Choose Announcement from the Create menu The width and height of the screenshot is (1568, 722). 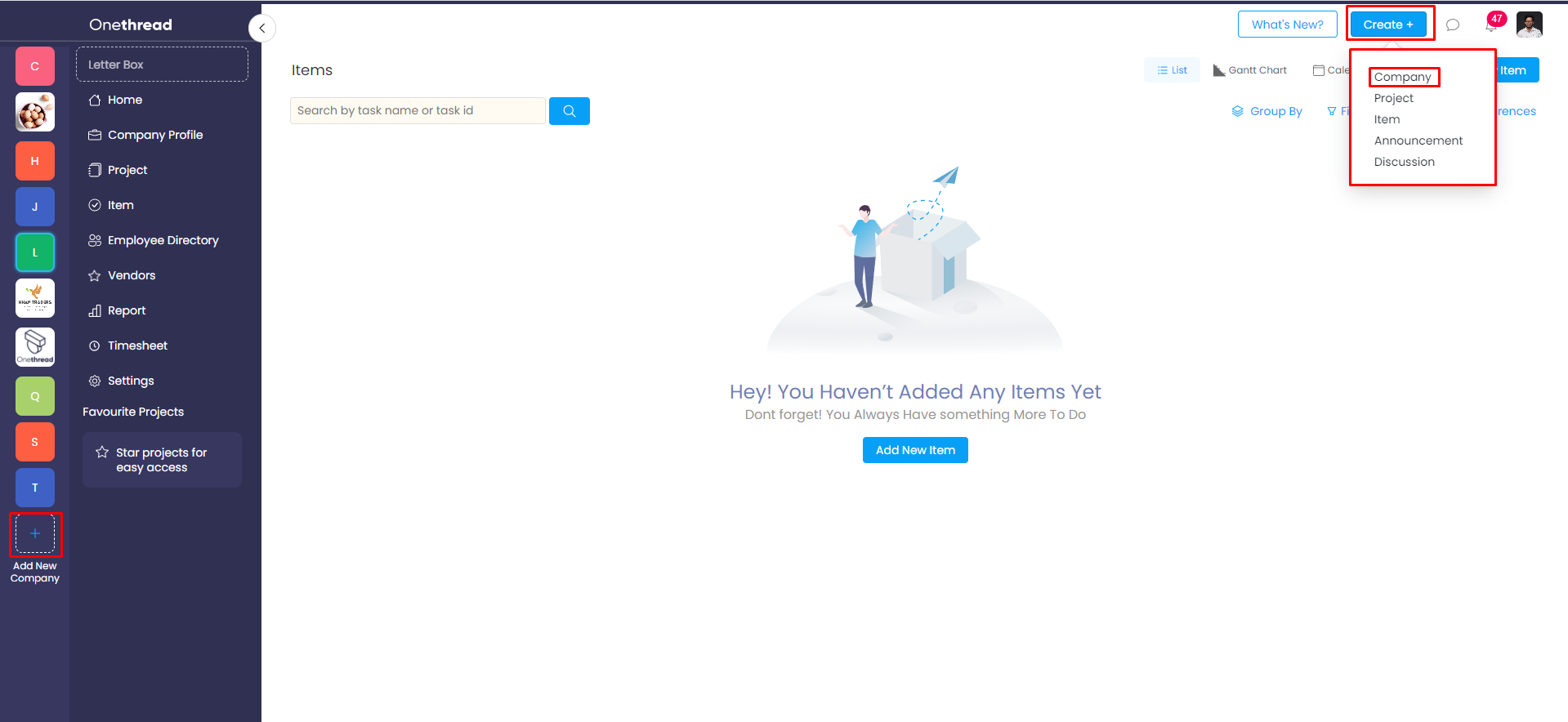coord(1418,140)
